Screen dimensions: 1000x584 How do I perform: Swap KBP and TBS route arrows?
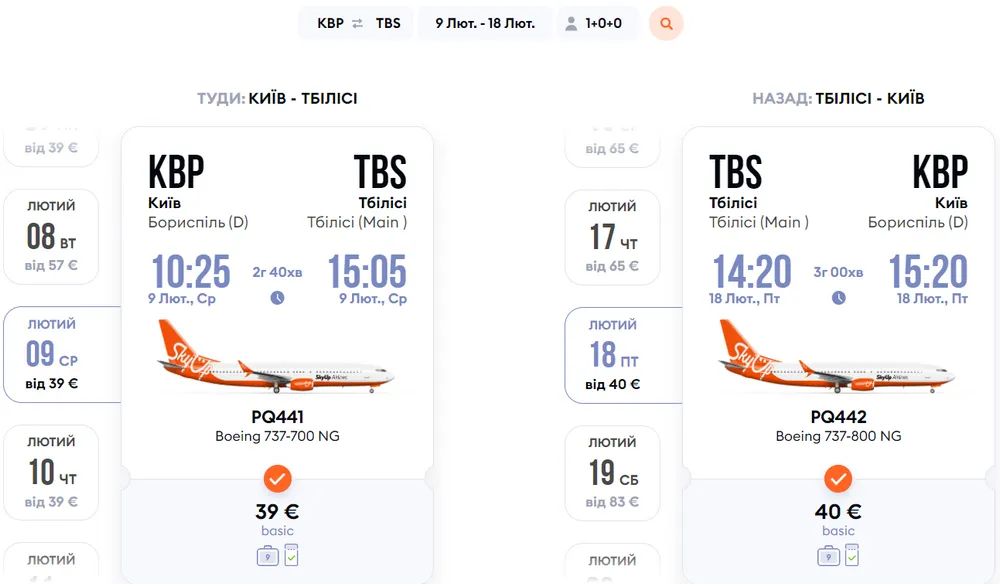[x=358, y=23]
